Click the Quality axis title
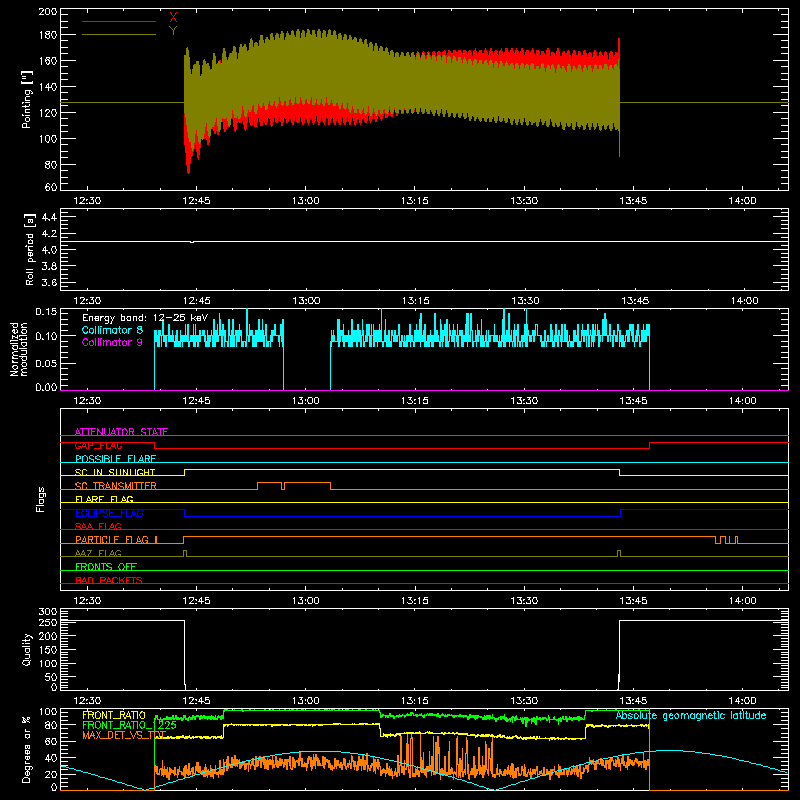 (27, 649)
